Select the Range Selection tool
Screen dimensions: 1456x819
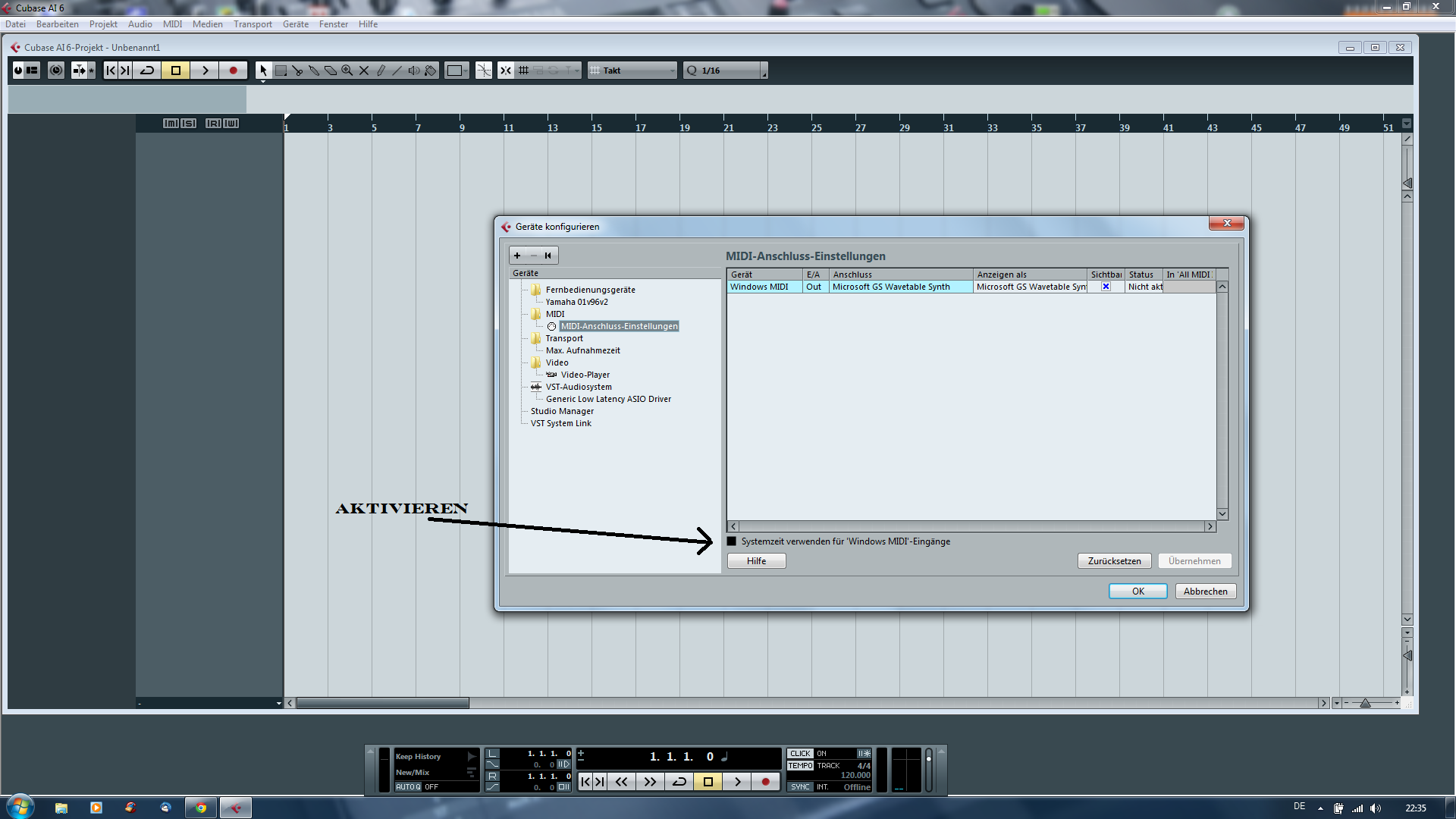click(281, 71)
